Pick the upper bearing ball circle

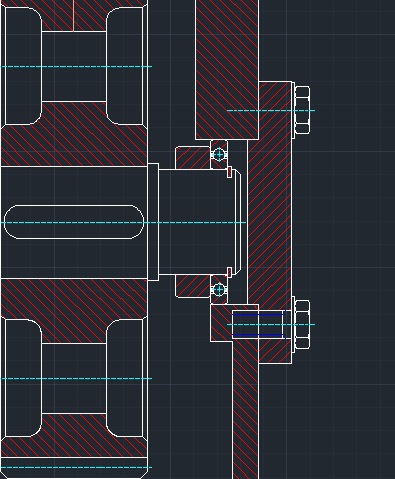(x=219, y=155)
